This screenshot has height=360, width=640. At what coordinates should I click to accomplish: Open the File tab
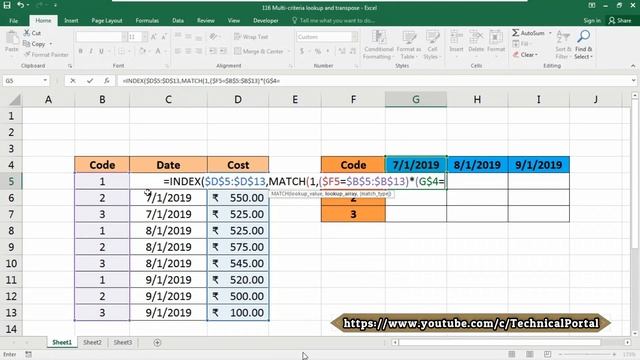(x=13, y=20)
